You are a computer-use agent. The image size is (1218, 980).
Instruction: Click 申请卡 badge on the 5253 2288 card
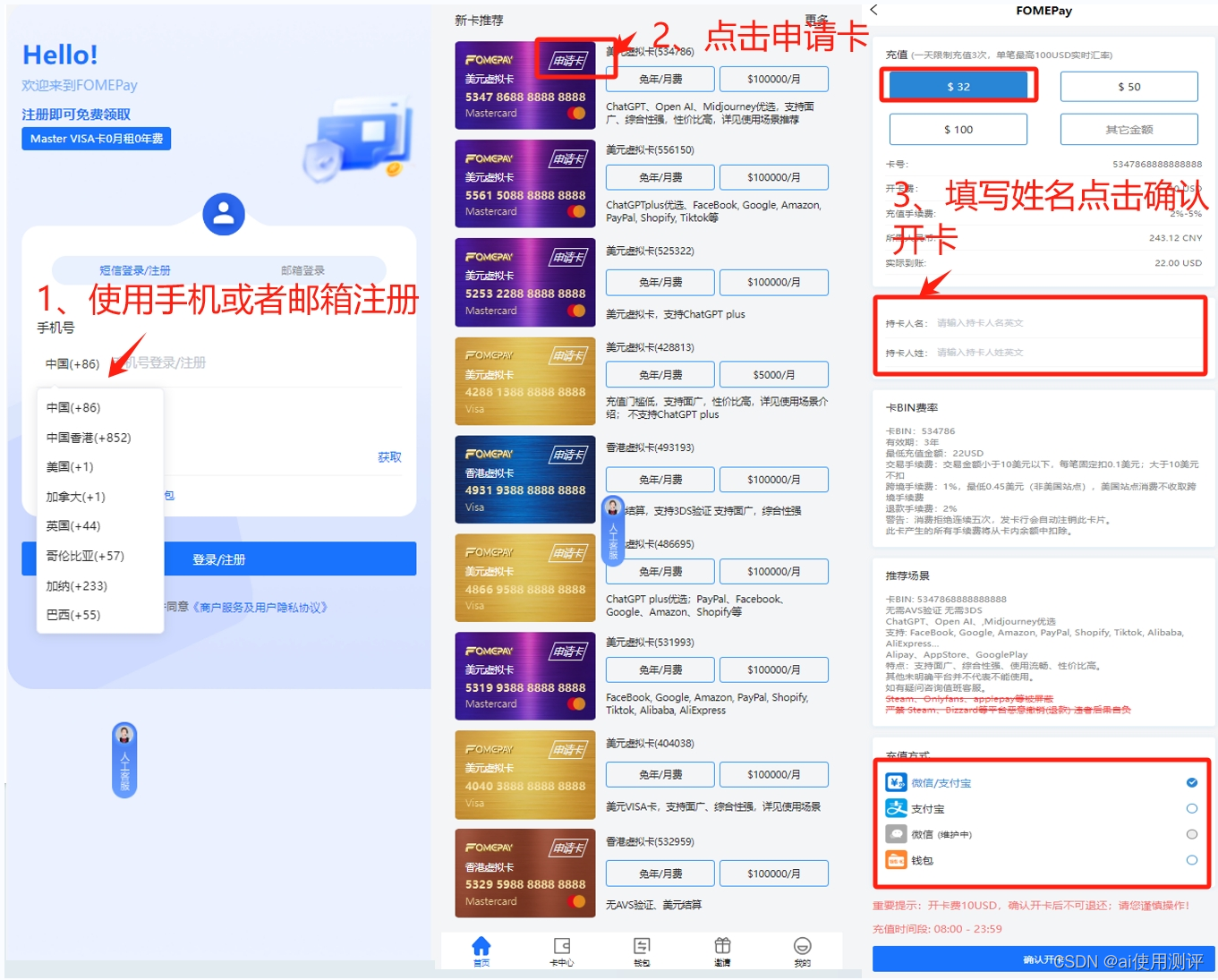[x=569, y=258]
